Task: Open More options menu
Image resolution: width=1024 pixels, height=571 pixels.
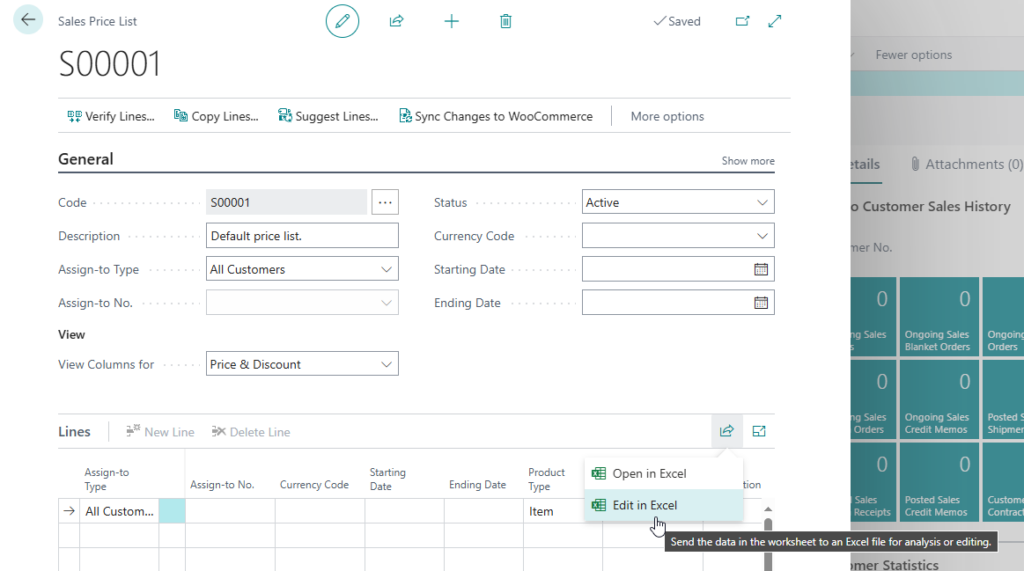Action: [x=667, y=116]
